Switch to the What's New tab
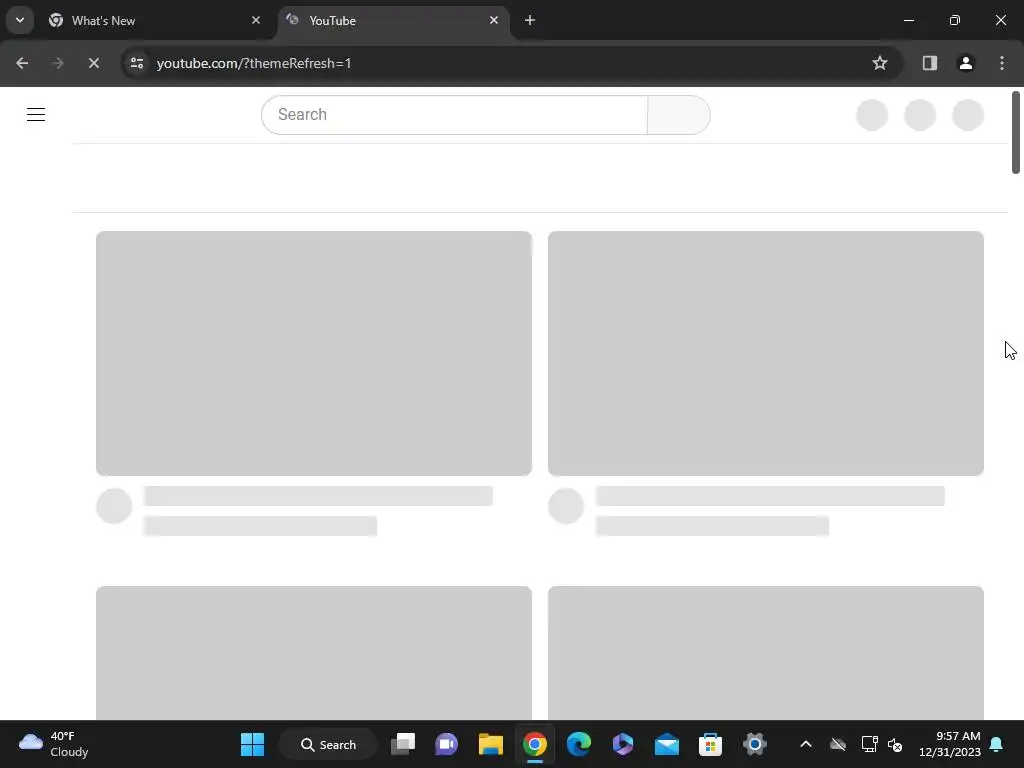Viewport: 1024px width, 768px height. pyautogui.click(x=155, y=21)
